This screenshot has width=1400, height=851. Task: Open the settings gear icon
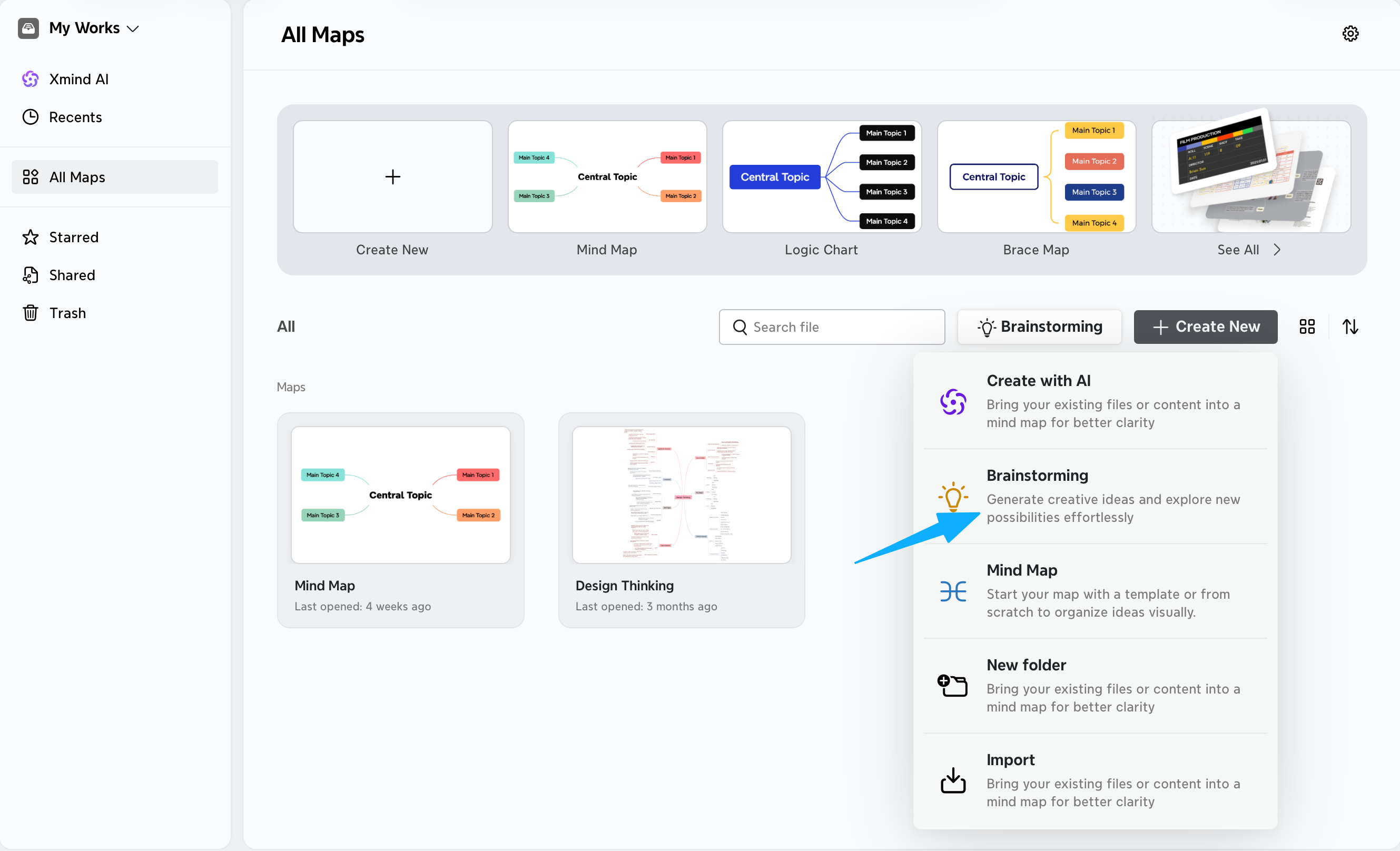pos(1350,34)
